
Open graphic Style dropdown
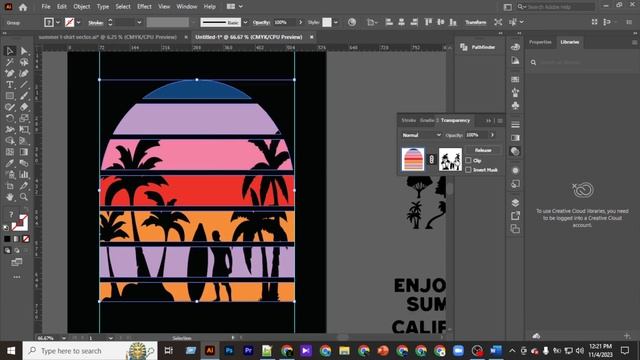(336, 22)
